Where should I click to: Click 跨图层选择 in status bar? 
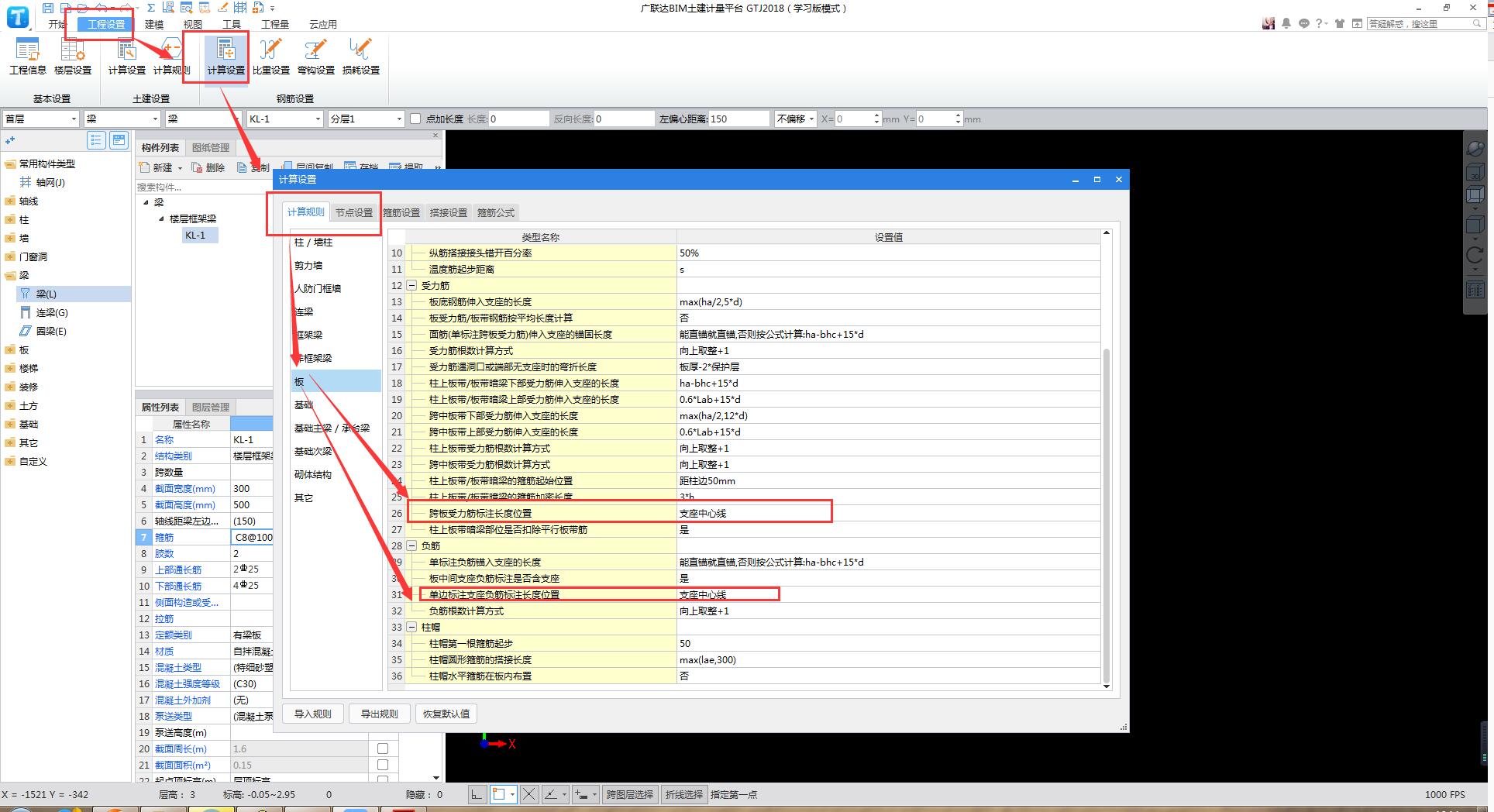(x=630, y=794)
